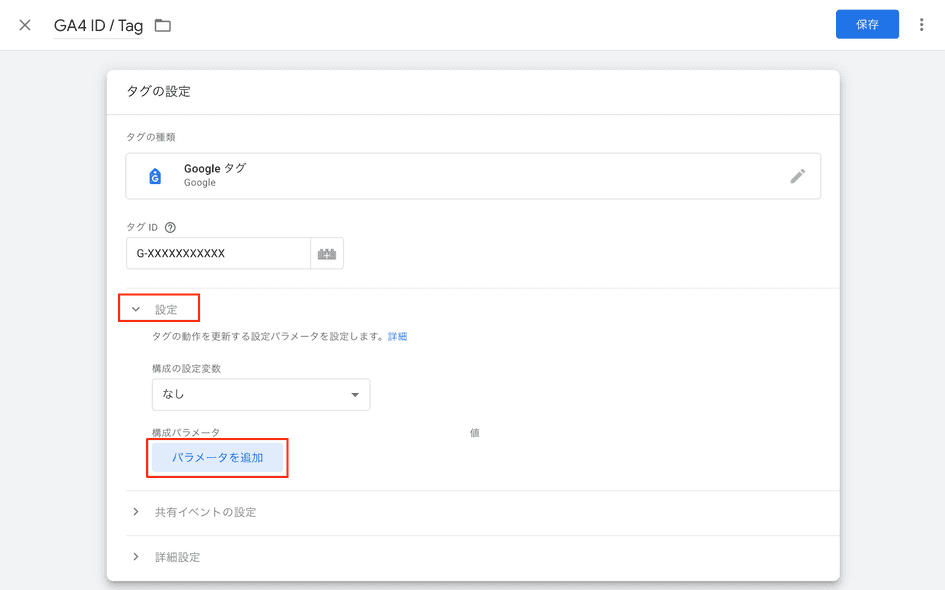The height and width of the screenshot is (590, 945).
Task: Open the variable picker icon beside the tag ID field
Action: coord(328,253)
